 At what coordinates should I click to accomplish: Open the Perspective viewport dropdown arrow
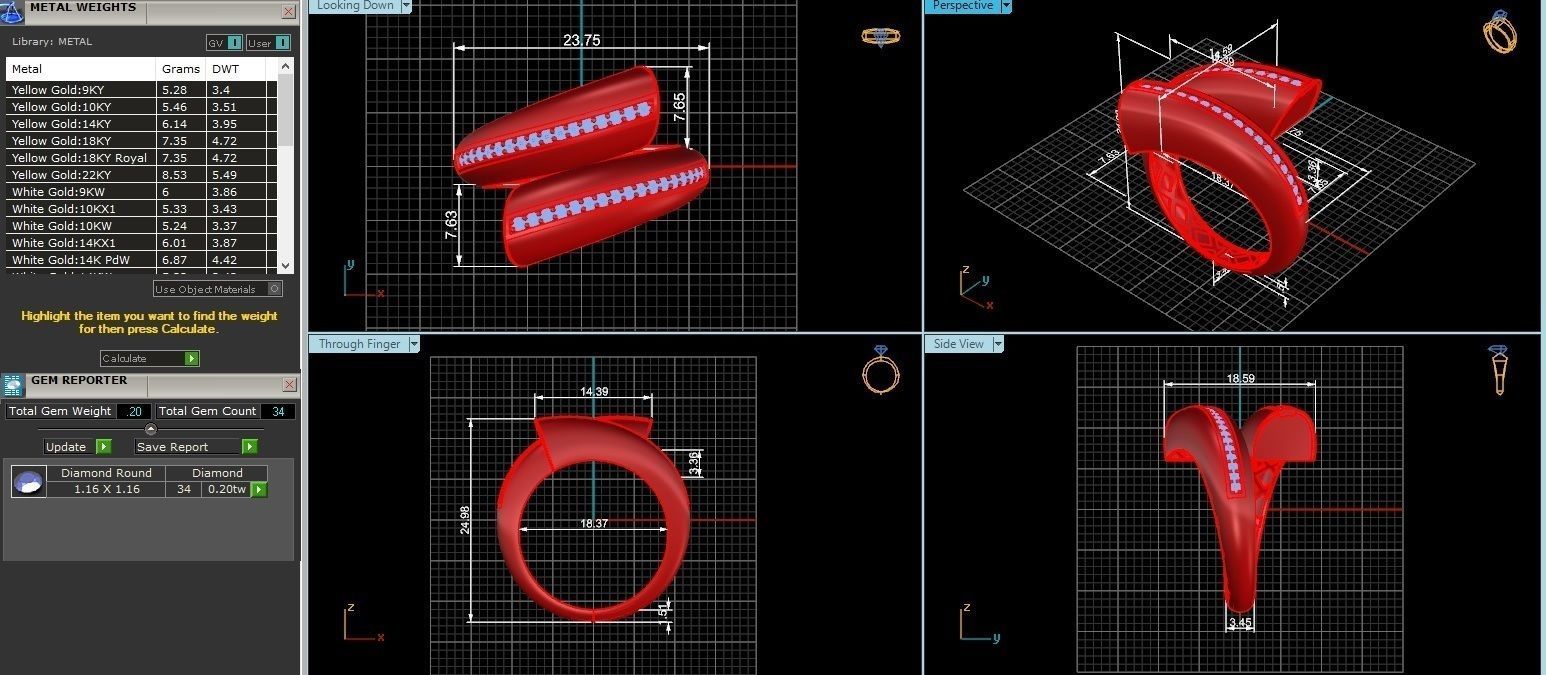[1005, 5]
